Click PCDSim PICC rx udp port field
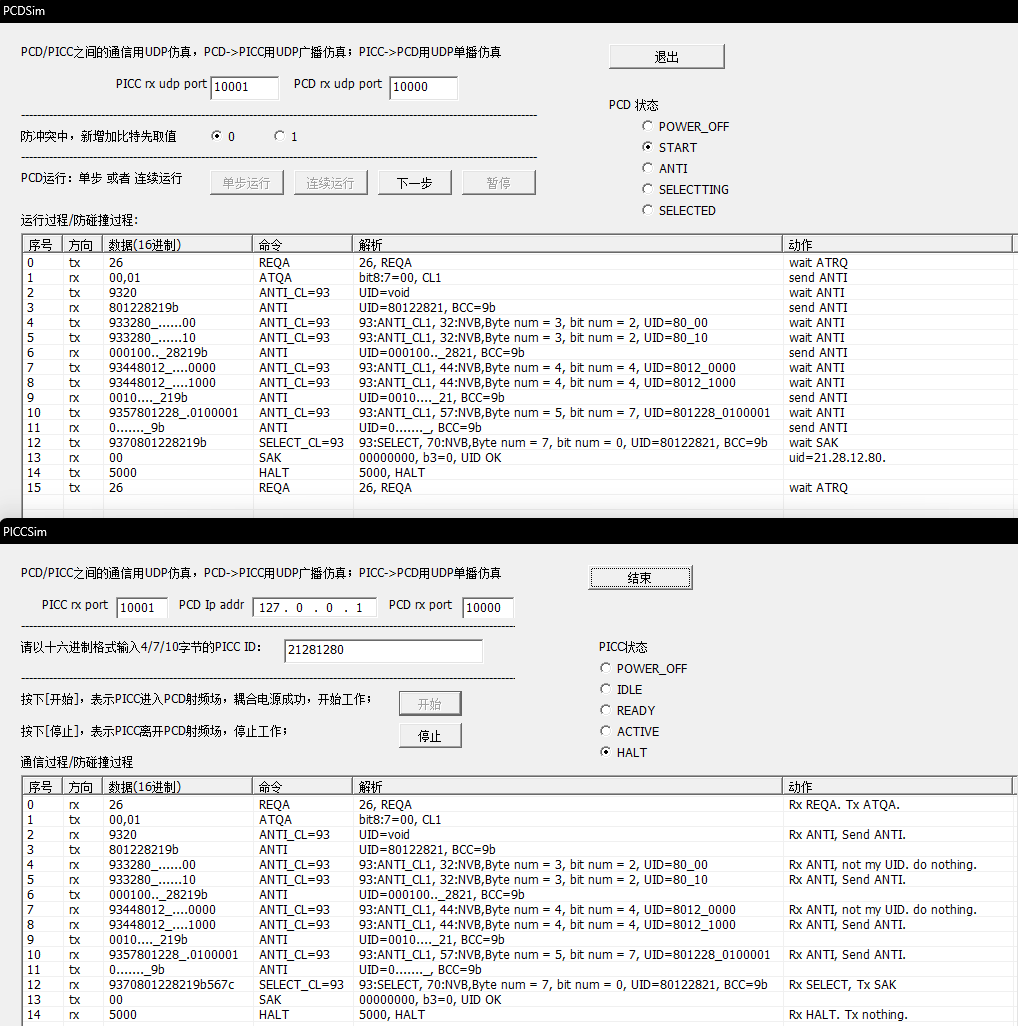The width and height of the screenshot is (1018, 1026). click(x=244, y=88)
